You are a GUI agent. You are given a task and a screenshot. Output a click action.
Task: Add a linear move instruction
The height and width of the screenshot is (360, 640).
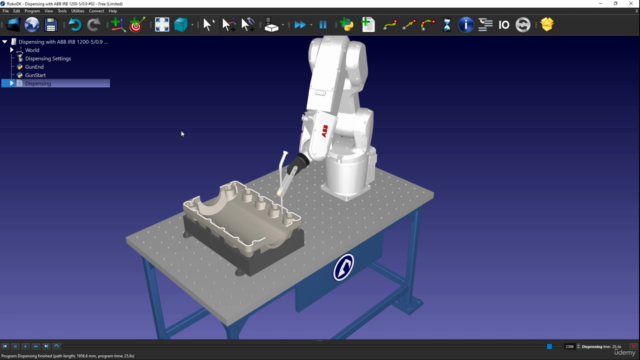click(409, 25)
